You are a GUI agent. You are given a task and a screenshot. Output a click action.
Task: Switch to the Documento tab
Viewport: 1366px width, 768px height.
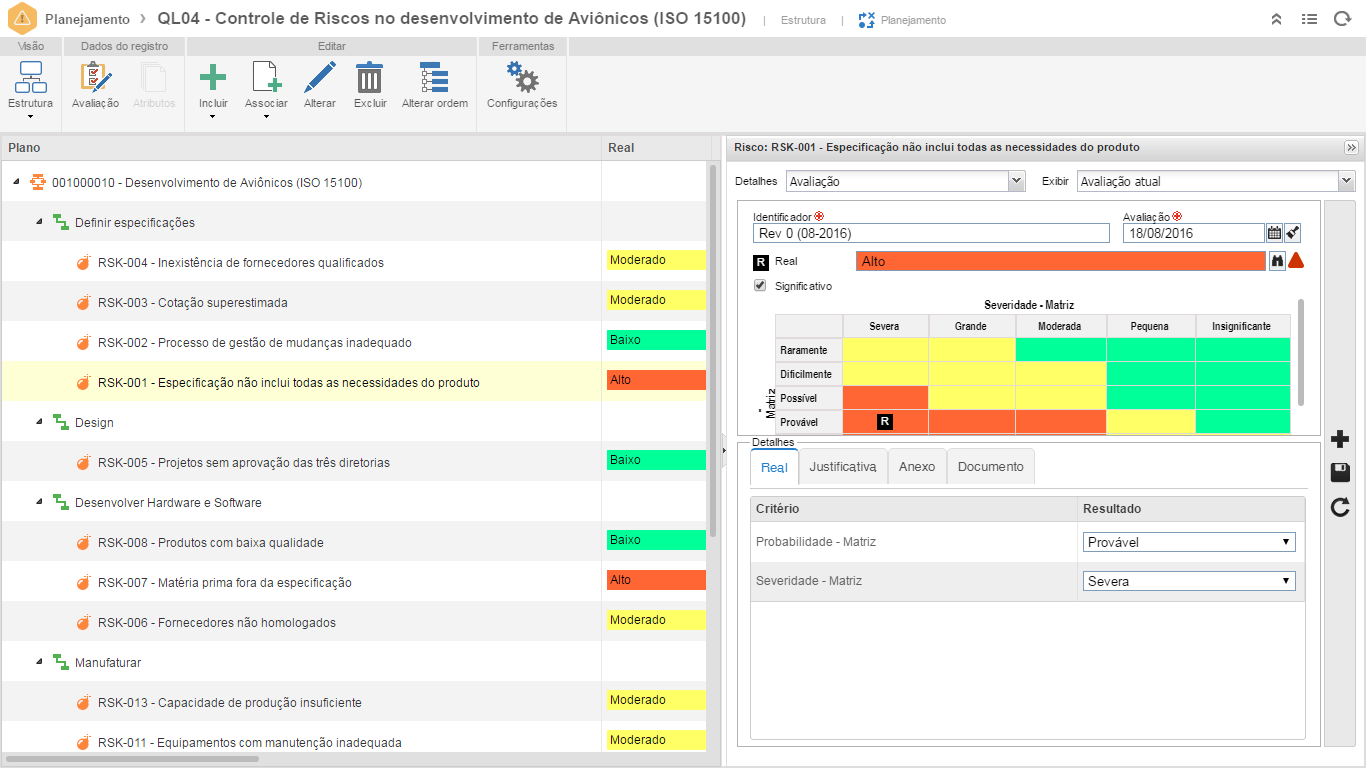(990, 467)
